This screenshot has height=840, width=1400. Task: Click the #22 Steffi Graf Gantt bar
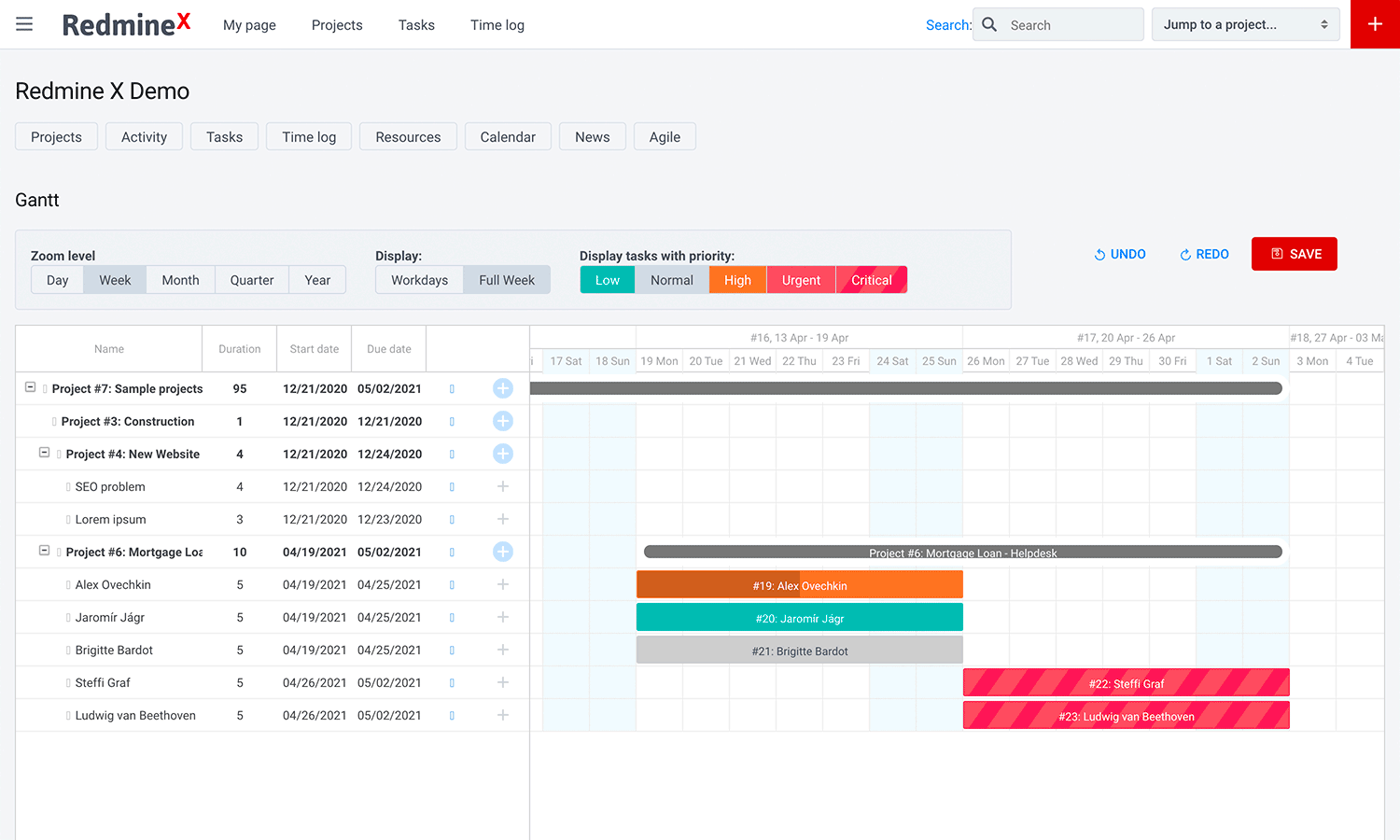click(1127, 683)
